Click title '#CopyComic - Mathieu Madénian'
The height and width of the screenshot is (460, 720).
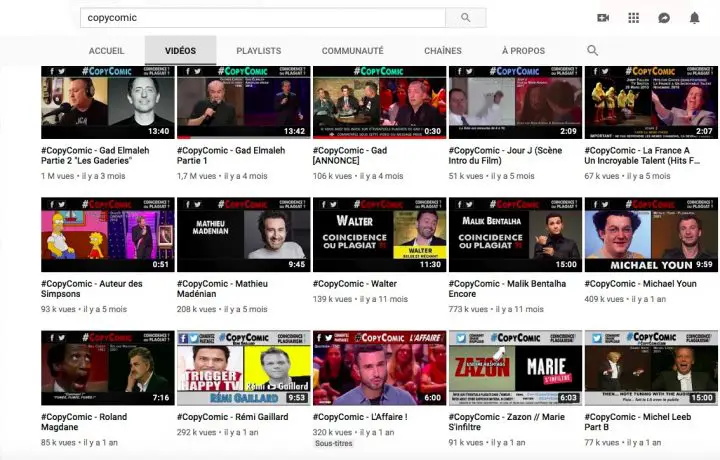[x=222, y=289]
